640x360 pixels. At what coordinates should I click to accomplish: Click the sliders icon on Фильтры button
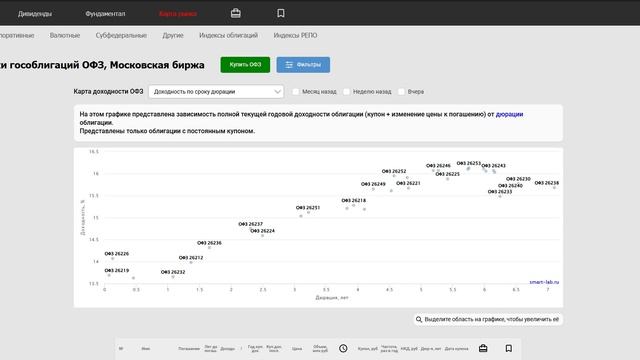coord(289,65)
